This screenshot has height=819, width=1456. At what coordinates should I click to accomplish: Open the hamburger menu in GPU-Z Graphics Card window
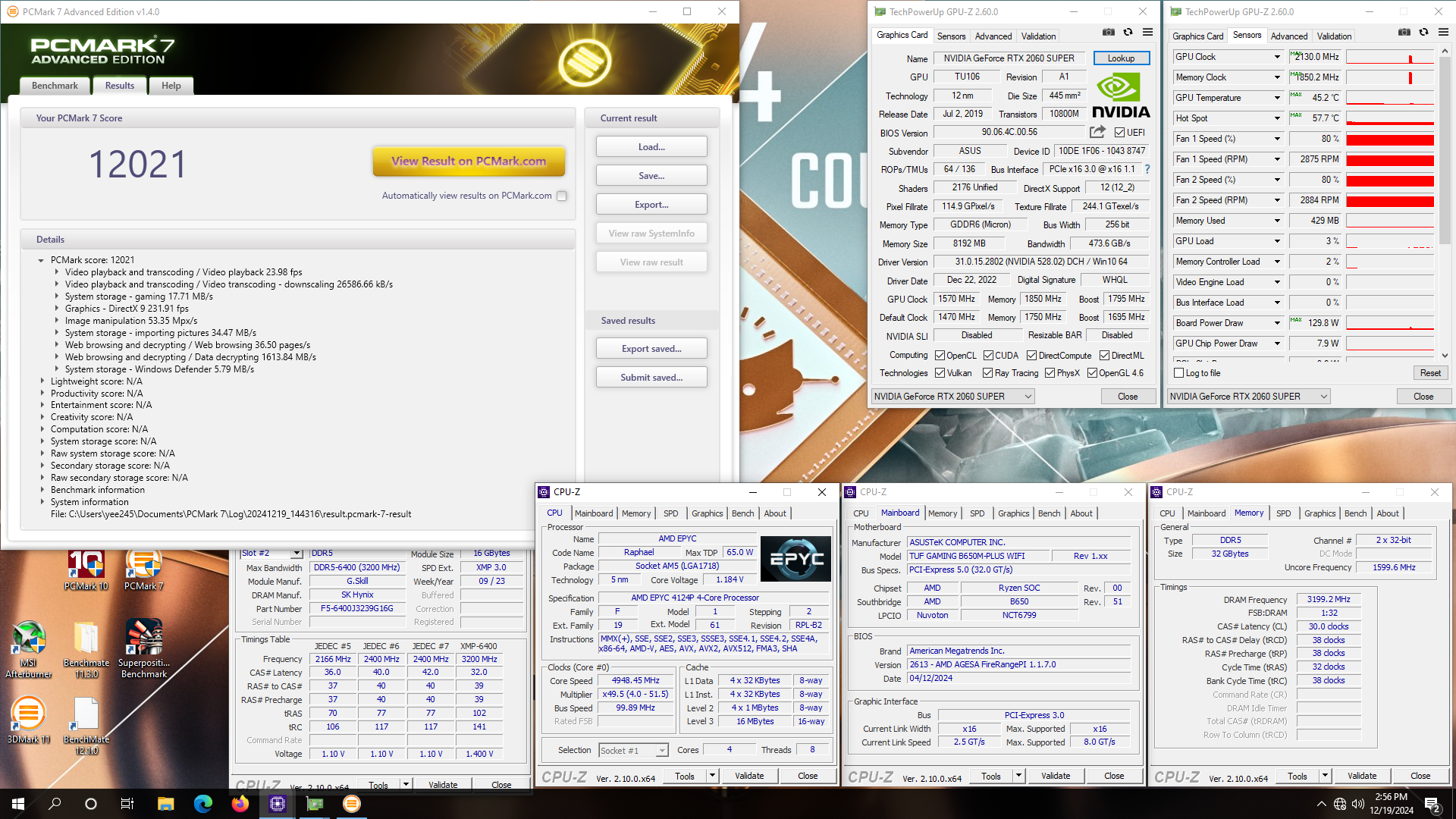point(1147,33)
